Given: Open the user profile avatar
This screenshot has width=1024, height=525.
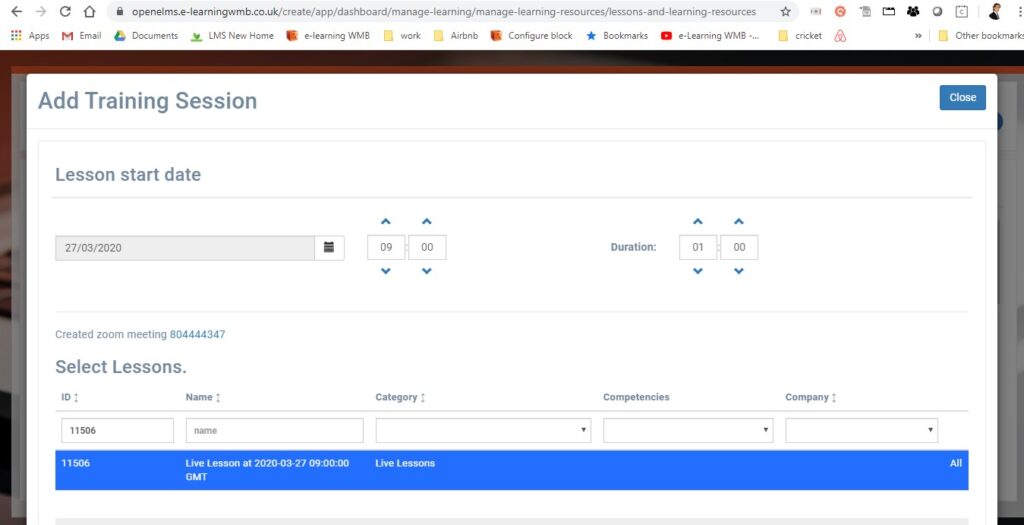Looking at the screenshot, I should [x=995, y=11].
